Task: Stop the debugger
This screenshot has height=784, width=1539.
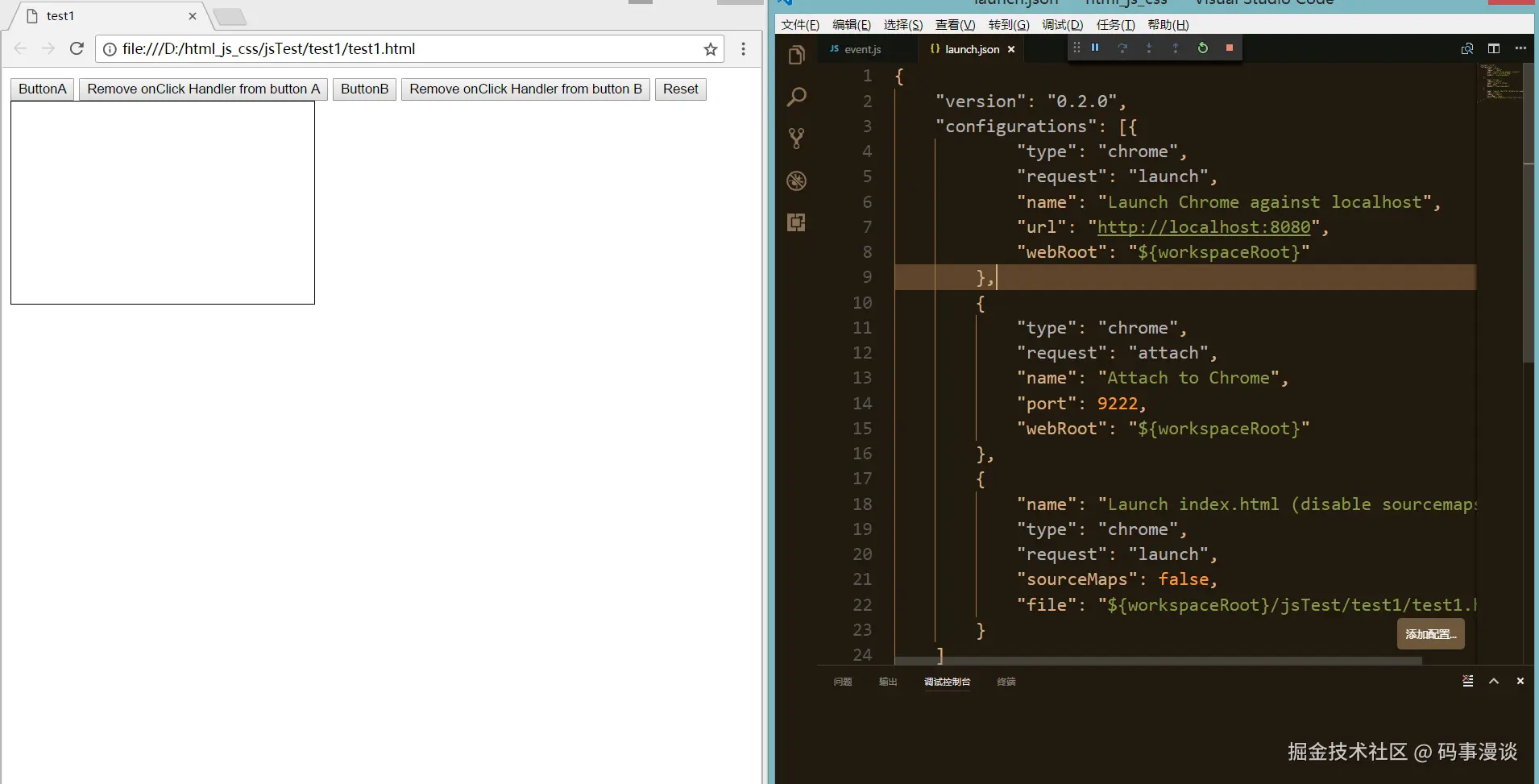Action: coord(1230,48)
